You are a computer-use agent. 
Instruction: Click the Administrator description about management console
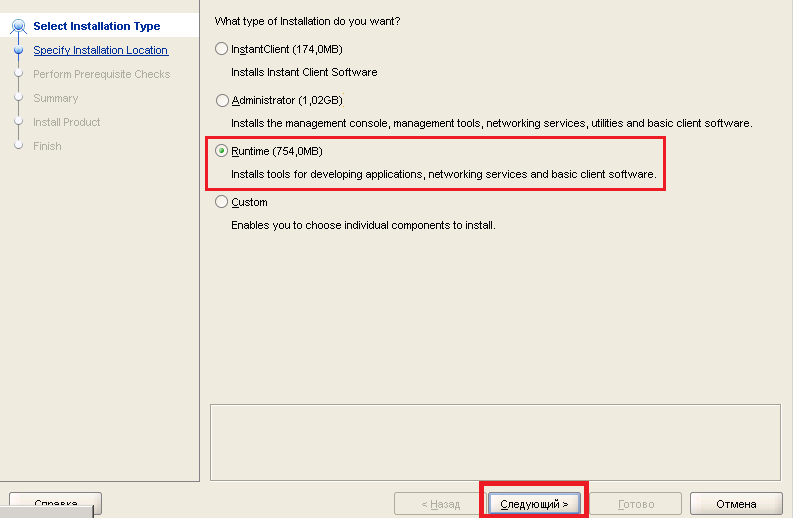coord(492,123)
